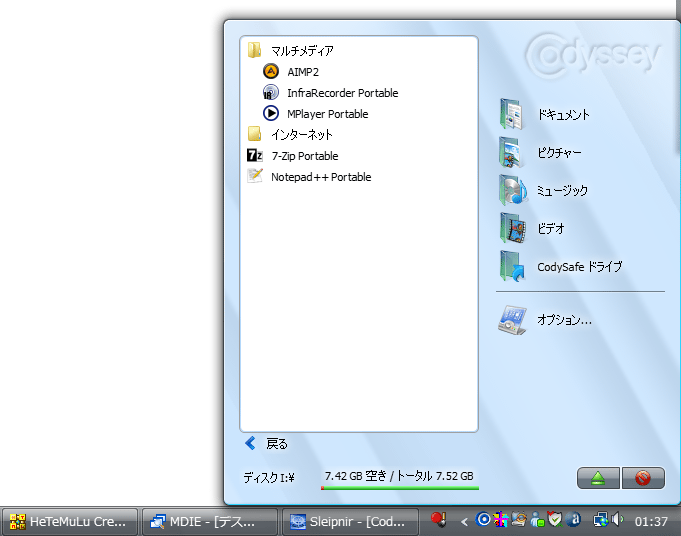Click the colorful cross tray icon
This screenshot has width=681, height=536.
(x=500, y=519)
